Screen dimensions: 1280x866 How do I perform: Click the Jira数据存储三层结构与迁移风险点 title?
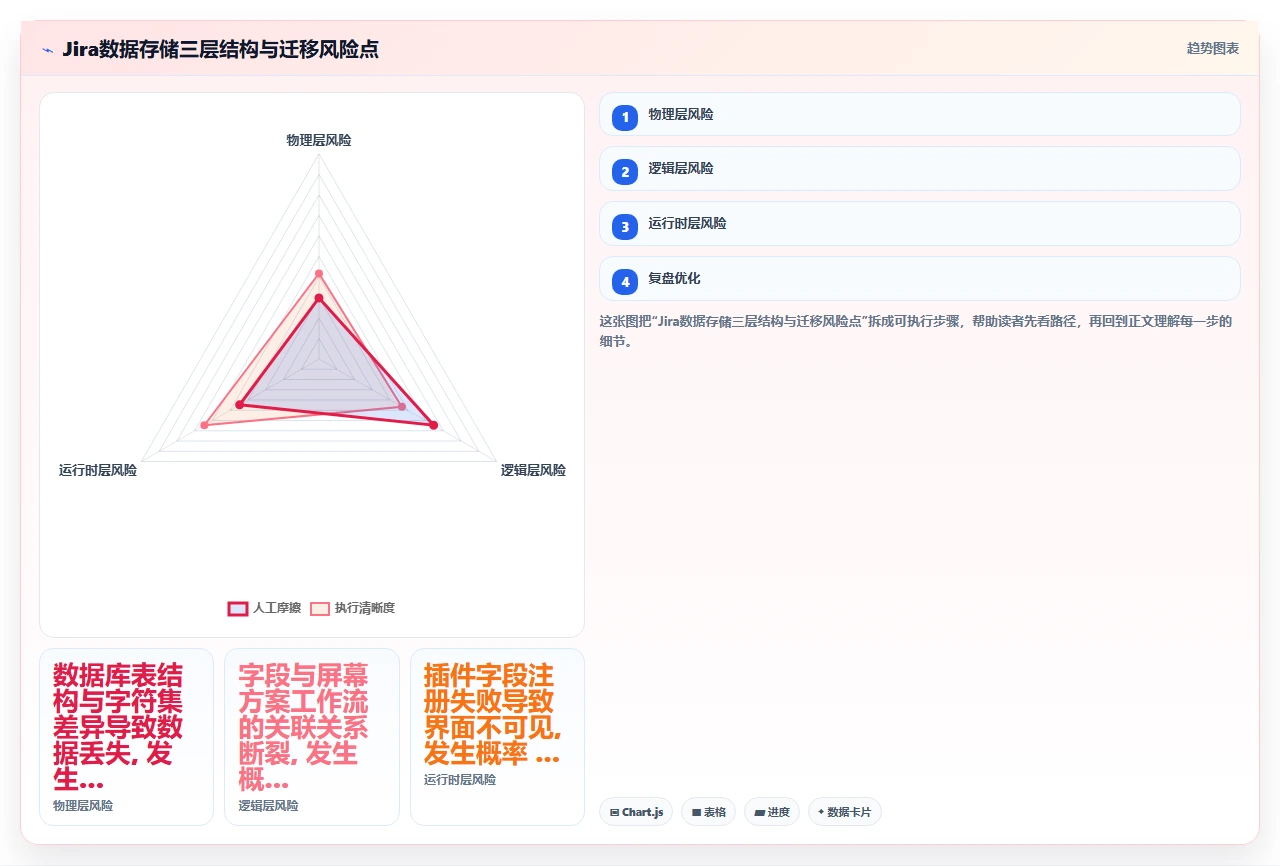220,49
